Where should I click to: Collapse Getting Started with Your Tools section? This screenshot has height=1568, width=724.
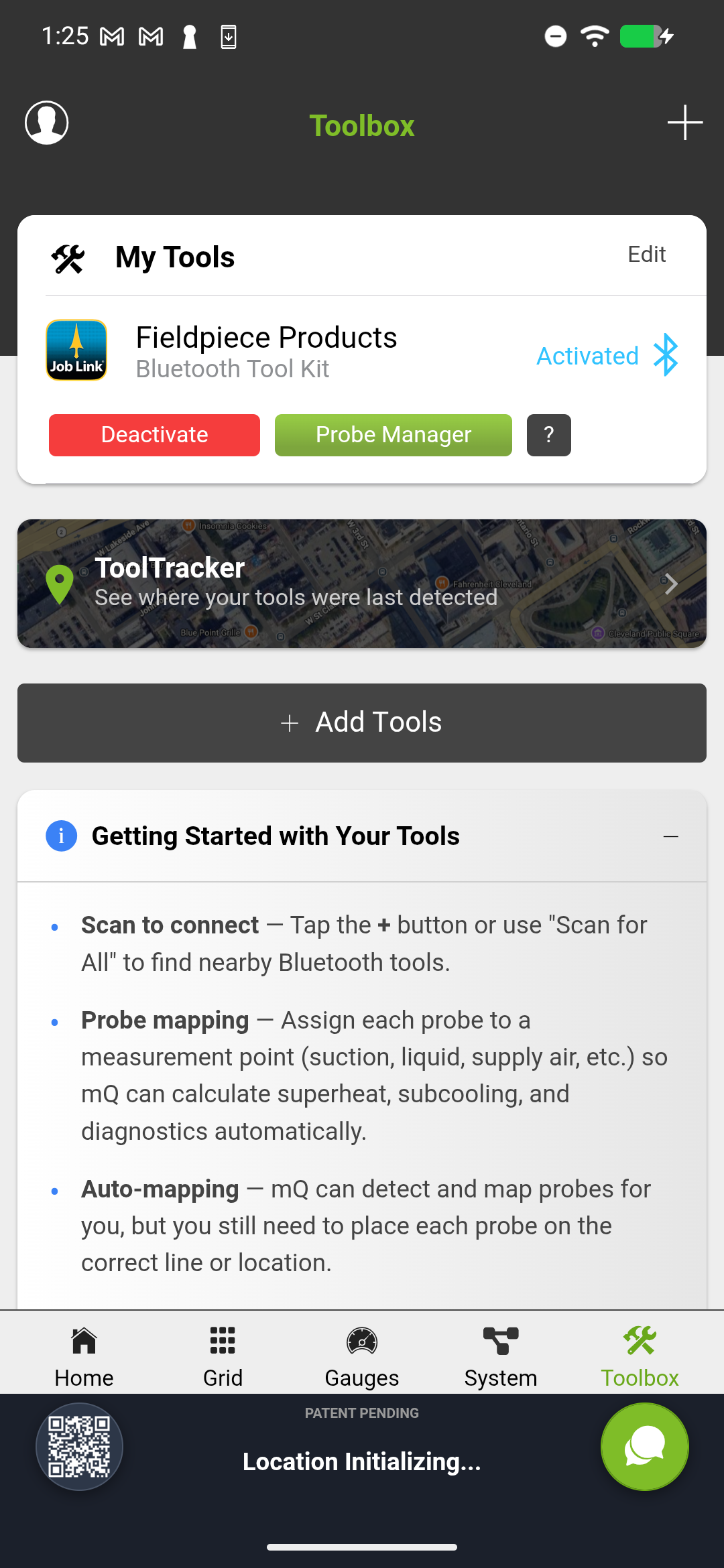point(670,836)
